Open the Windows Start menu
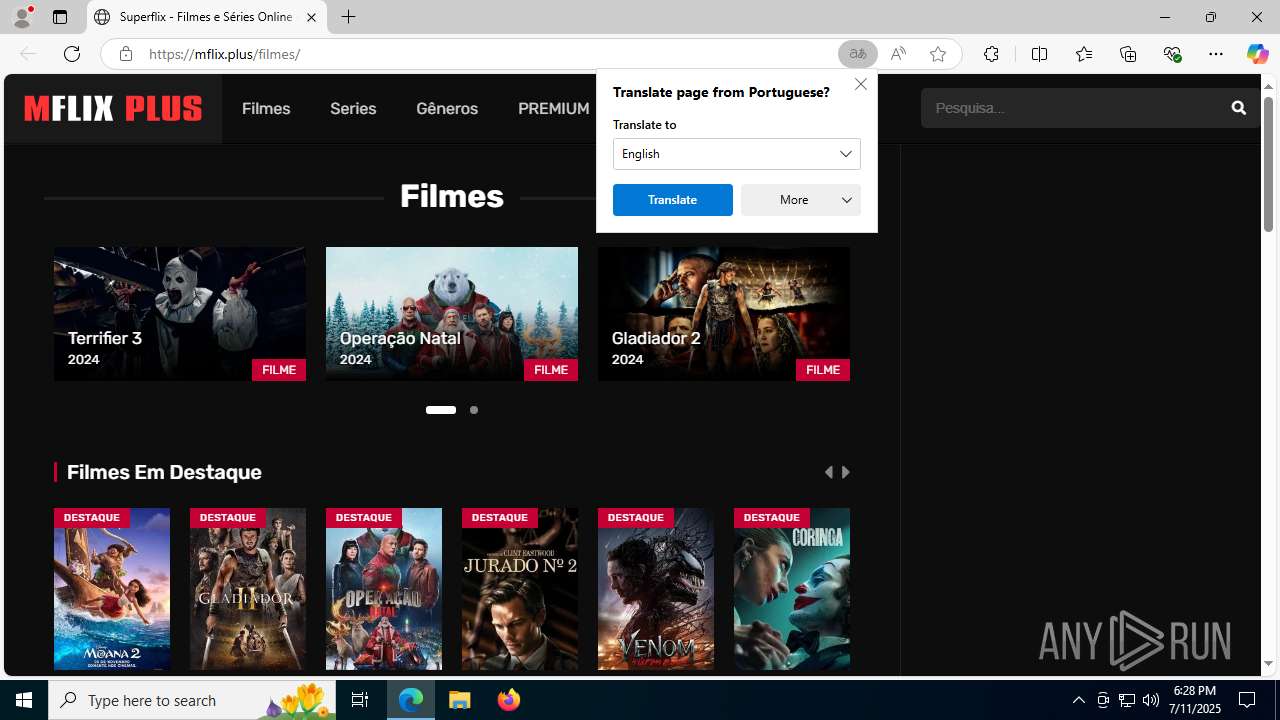This screenshot has height=720, width=1280. pos(24,700)
